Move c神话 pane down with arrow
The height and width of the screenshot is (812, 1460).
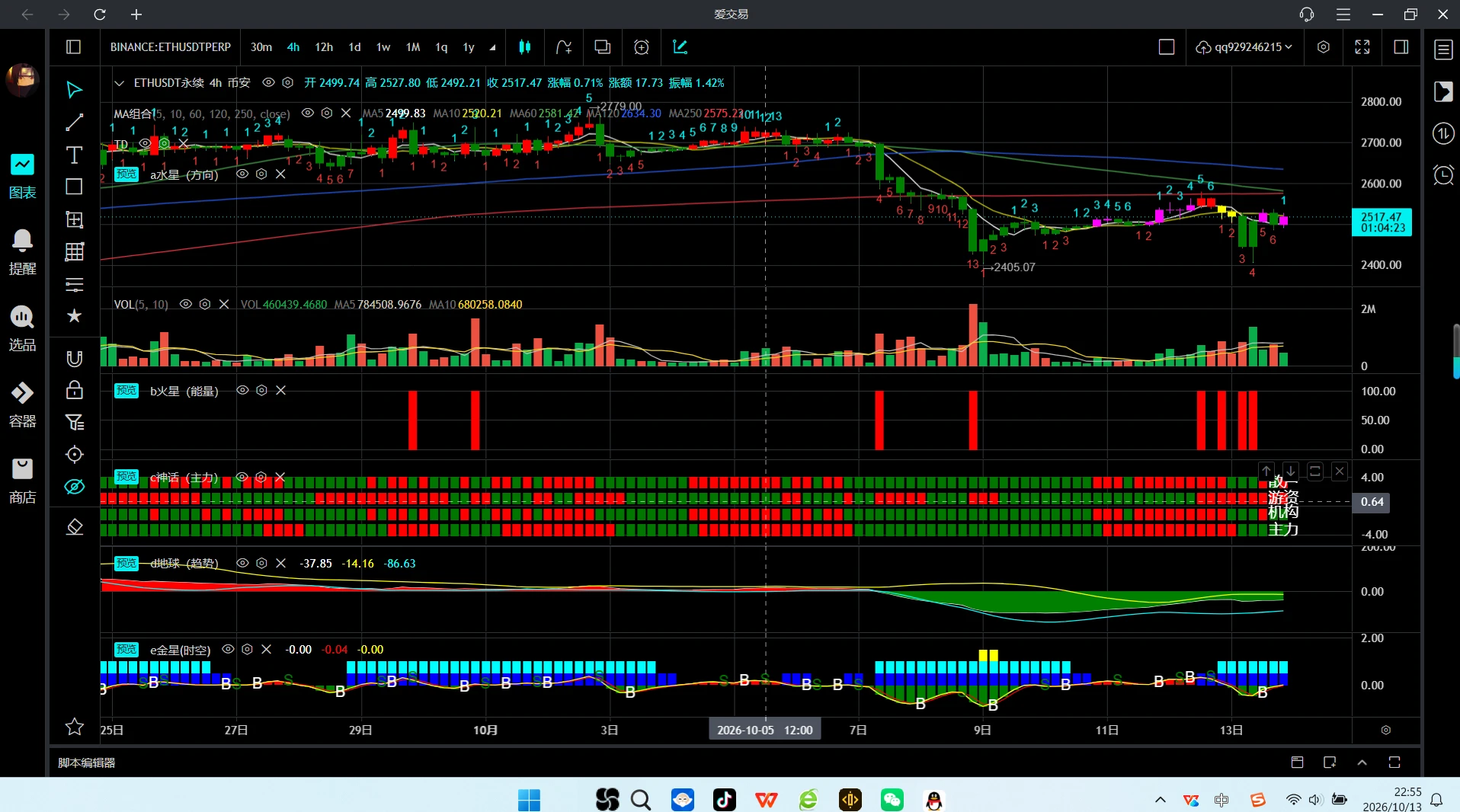[x=1291, y=472]
